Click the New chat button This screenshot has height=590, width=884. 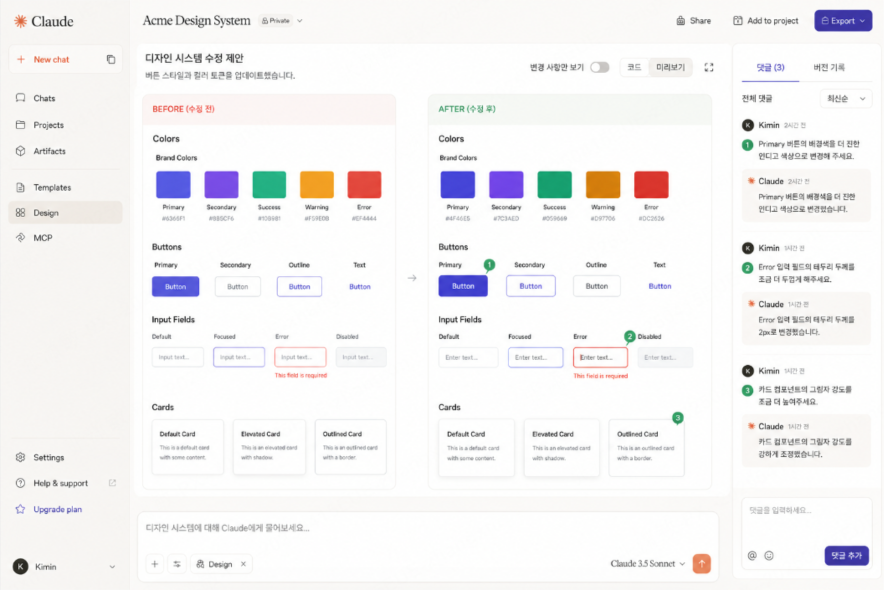coord(65,59)
